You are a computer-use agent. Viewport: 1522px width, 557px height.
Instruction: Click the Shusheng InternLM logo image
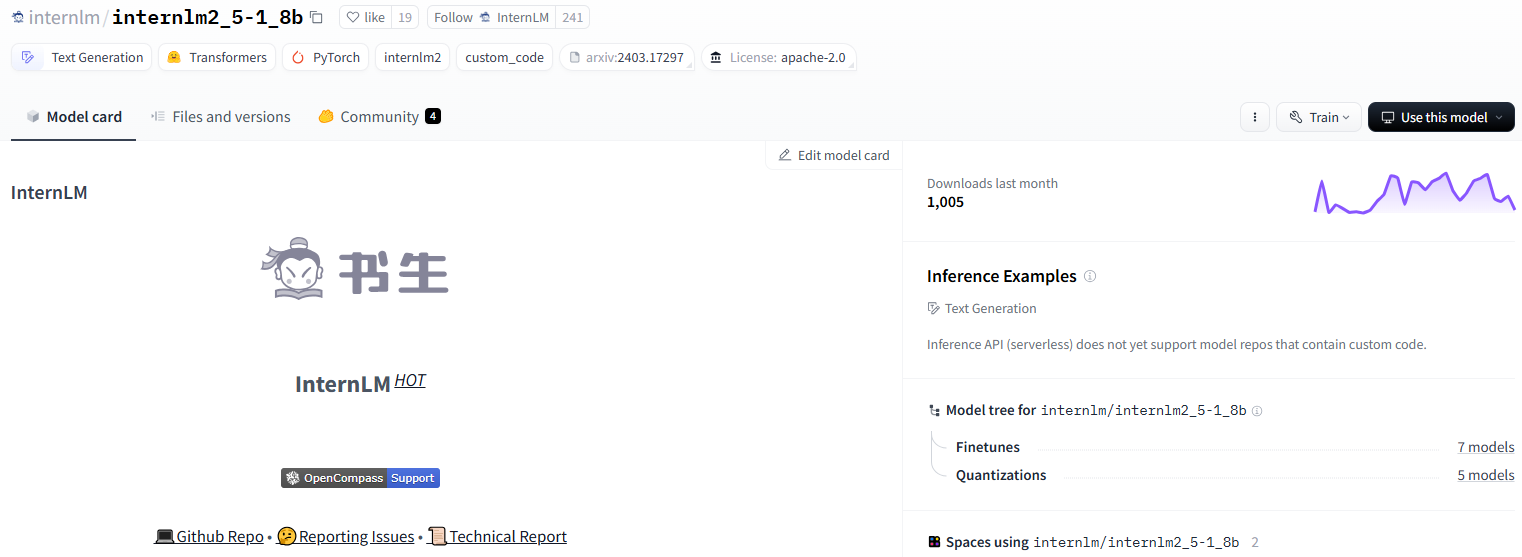click(x=355, y=269)
